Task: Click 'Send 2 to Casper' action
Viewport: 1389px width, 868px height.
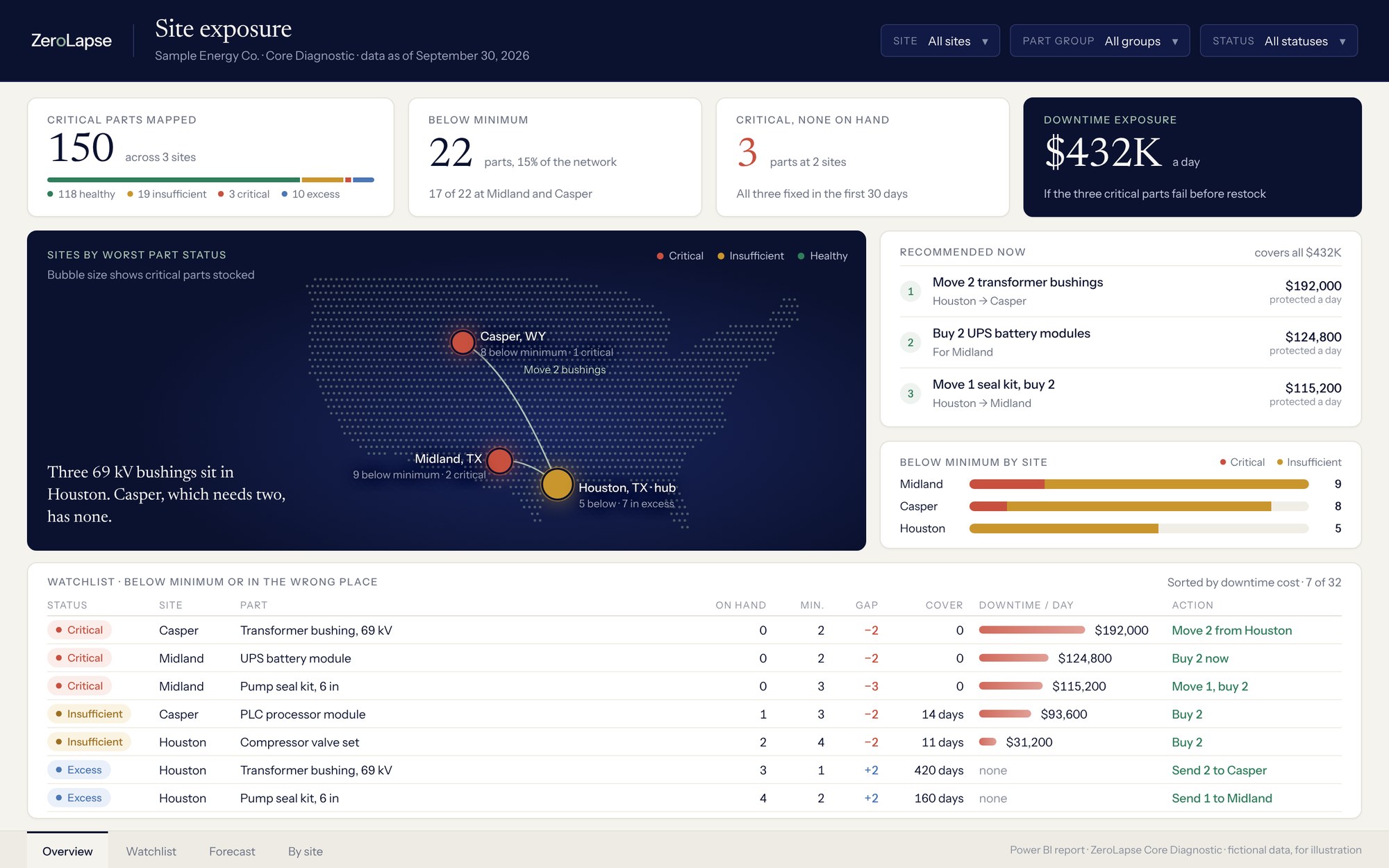Action: click(x=1219, y=770)
